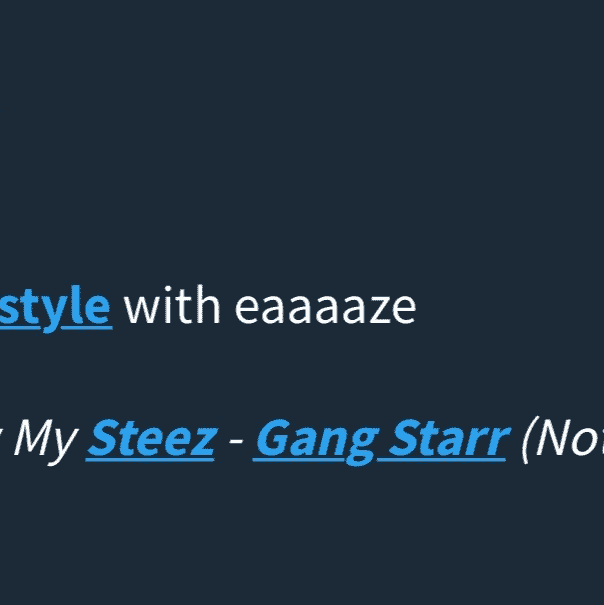
Task: Click the word "with" after style
Action: pos(172,305)
